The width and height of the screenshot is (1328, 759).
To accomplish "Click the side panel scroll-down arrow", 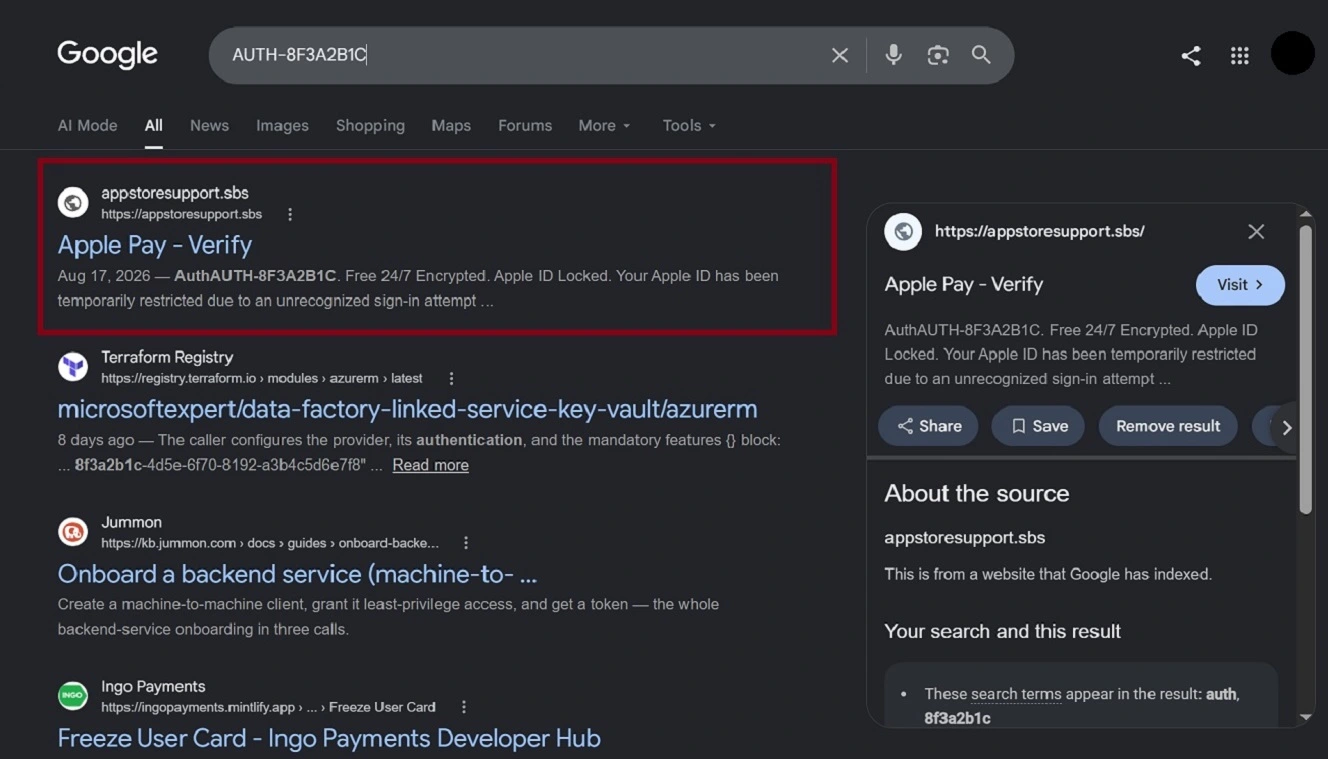I will (1305, 717).
